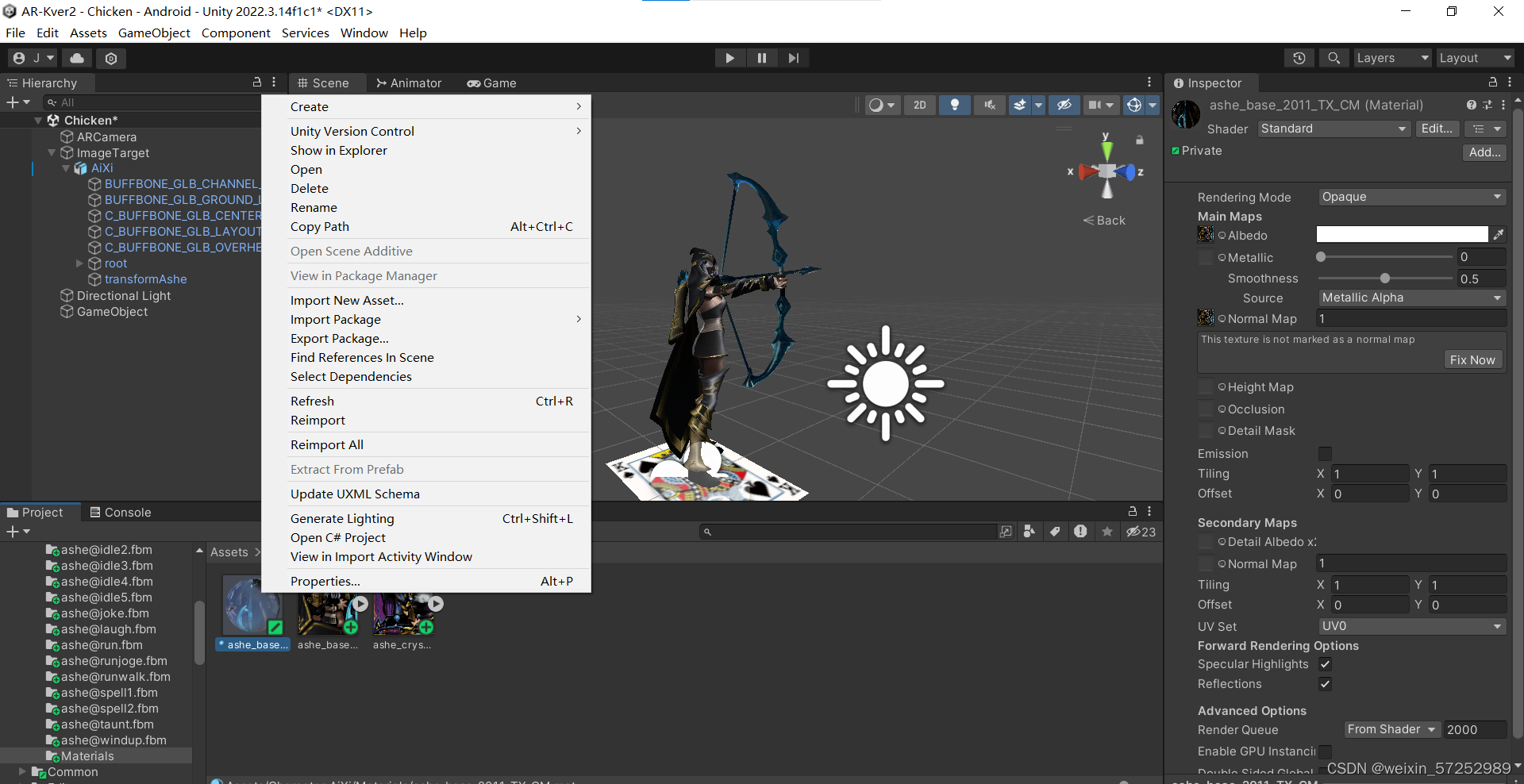The image size is (1524, 784).
Task: Click the Back label under the gizmo
Action: click(x=1104, y=220)
